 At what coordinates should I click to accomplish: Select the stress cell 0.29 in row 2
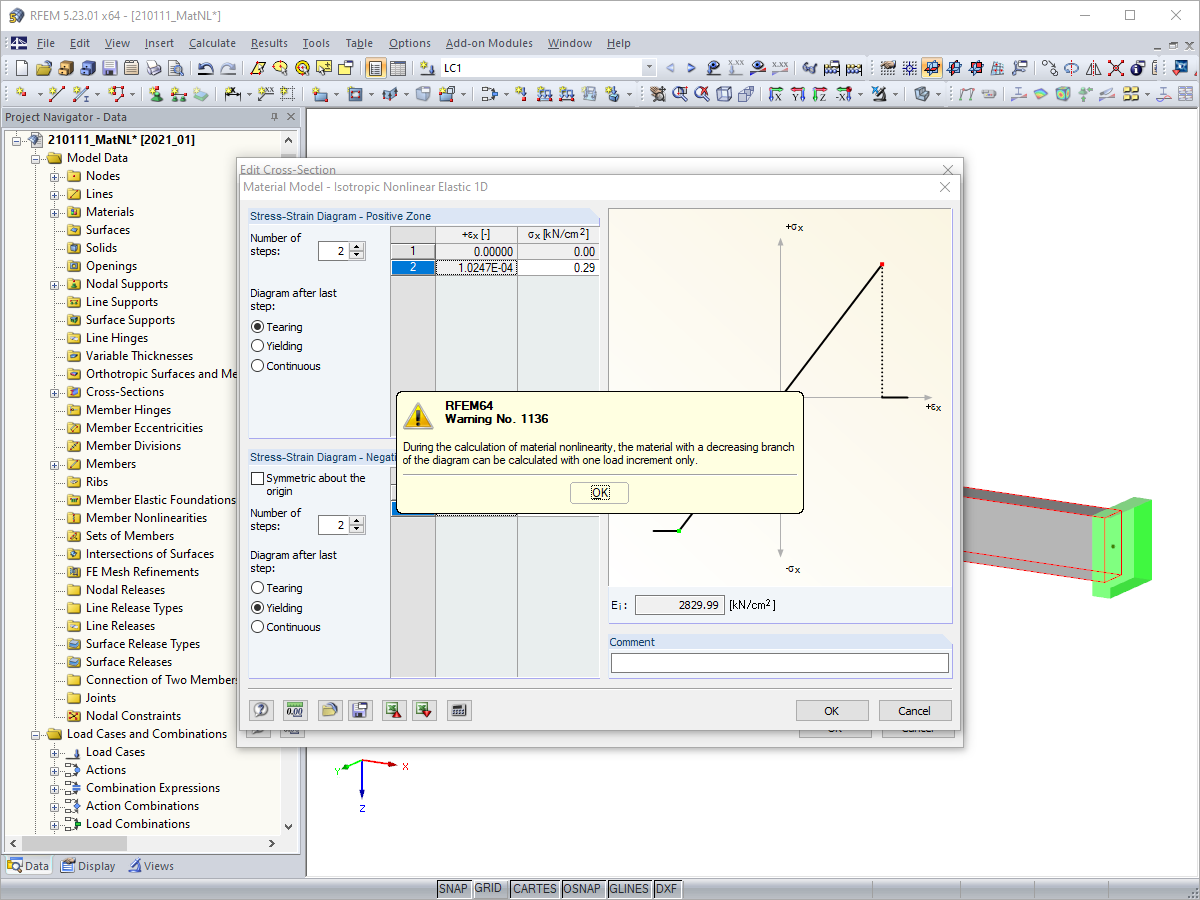pos(558,268)
